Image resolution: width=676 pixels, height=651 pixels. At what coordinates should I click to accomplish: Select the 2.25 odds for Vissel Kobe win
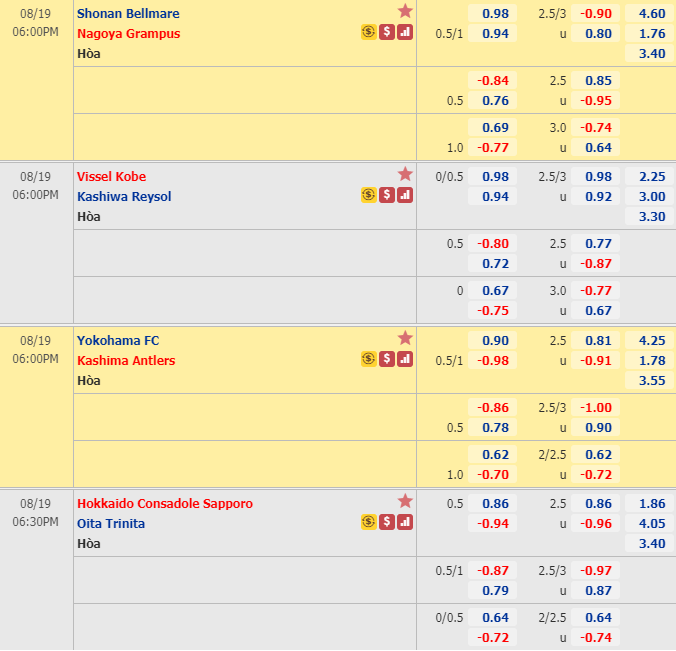[x=650, y=177]
